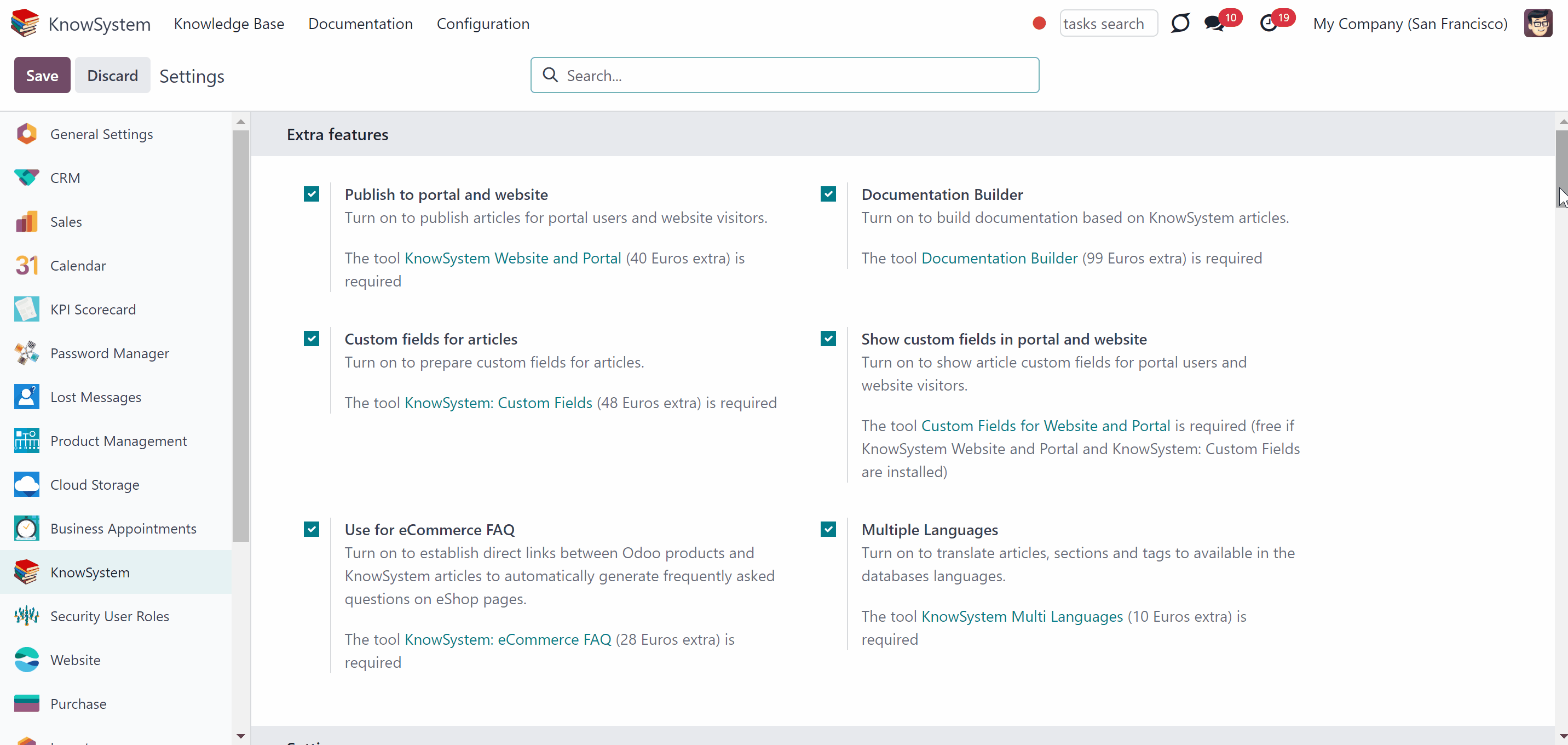Open the Knowledge Base menu
This screenshot has width=1568, height=745.
tap(229, 24)
